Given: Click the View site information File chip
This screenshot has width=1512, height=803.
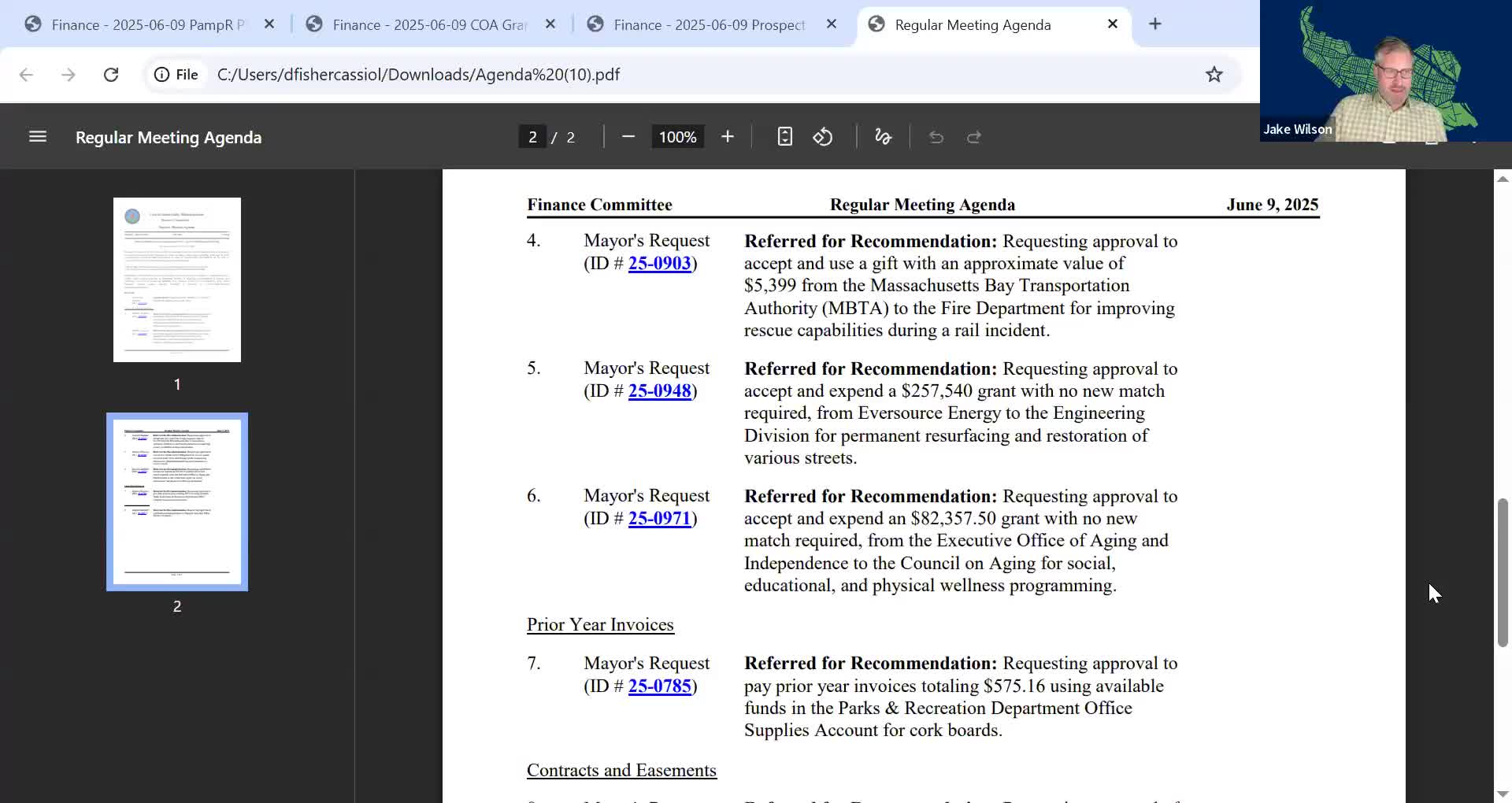Looking at the screenshot, I should tap(176, 75).
